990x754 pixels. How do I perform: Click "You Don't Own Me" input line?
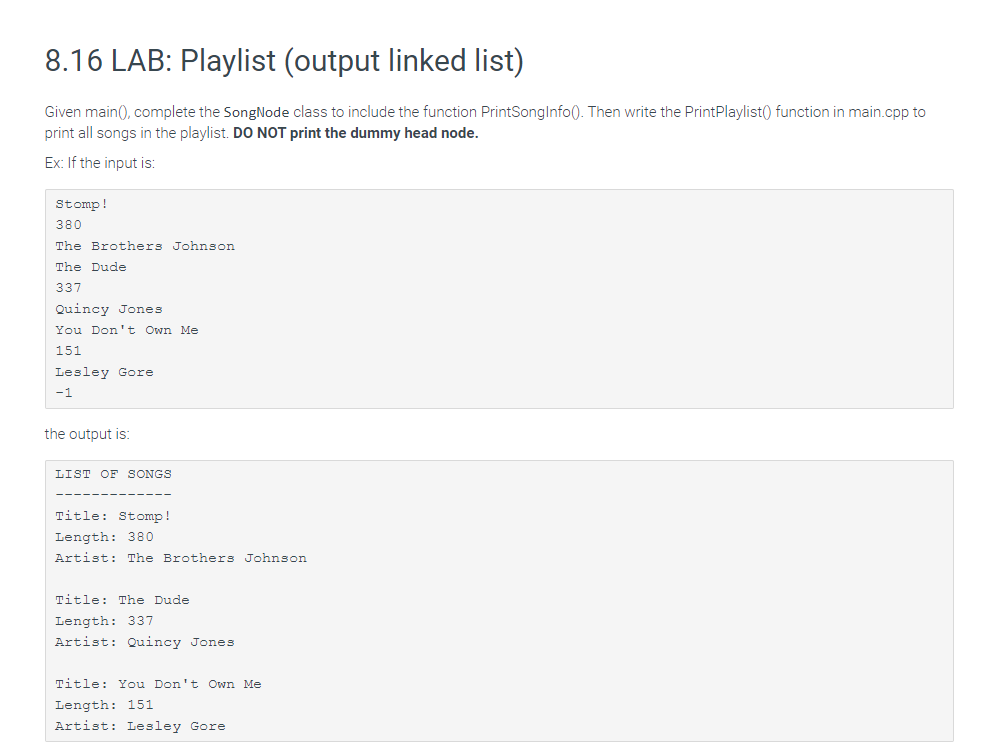(126, 330)
